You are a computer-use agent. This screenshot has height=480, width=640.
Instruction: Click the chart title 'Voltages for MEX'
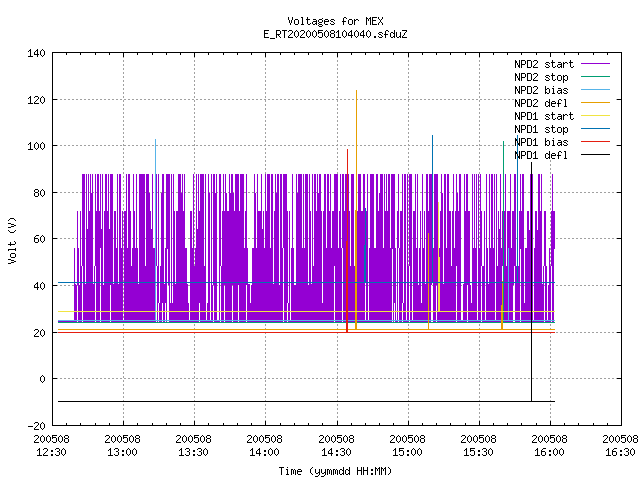(x=335, y=21)
